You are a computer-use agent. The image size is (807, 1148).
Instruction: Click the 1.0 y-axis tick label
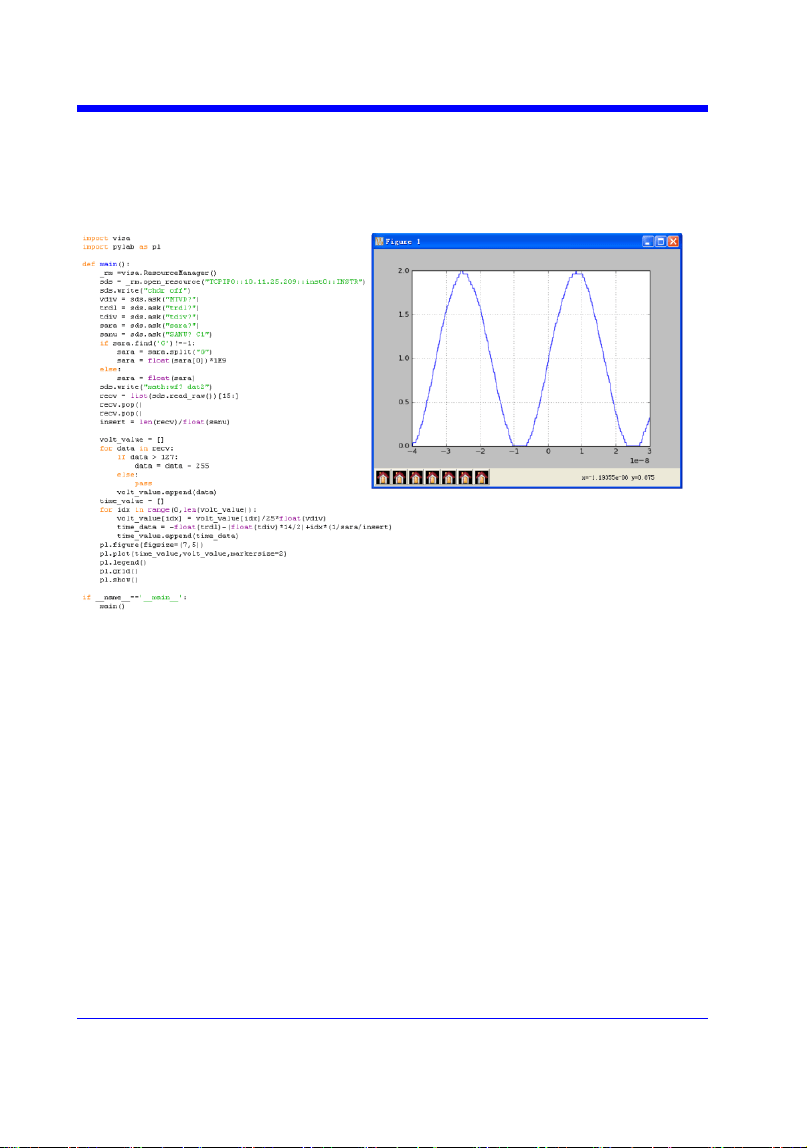tap(404, 359)
